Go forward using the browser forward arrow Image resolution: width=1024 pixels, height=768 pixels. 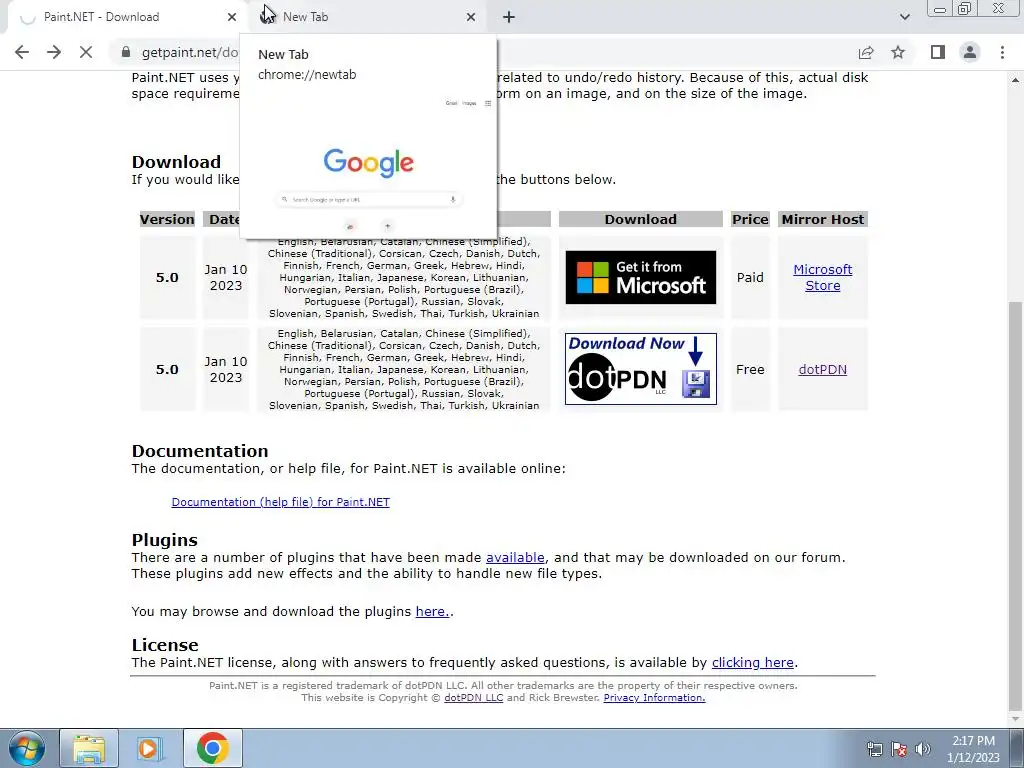pos(54,52)
